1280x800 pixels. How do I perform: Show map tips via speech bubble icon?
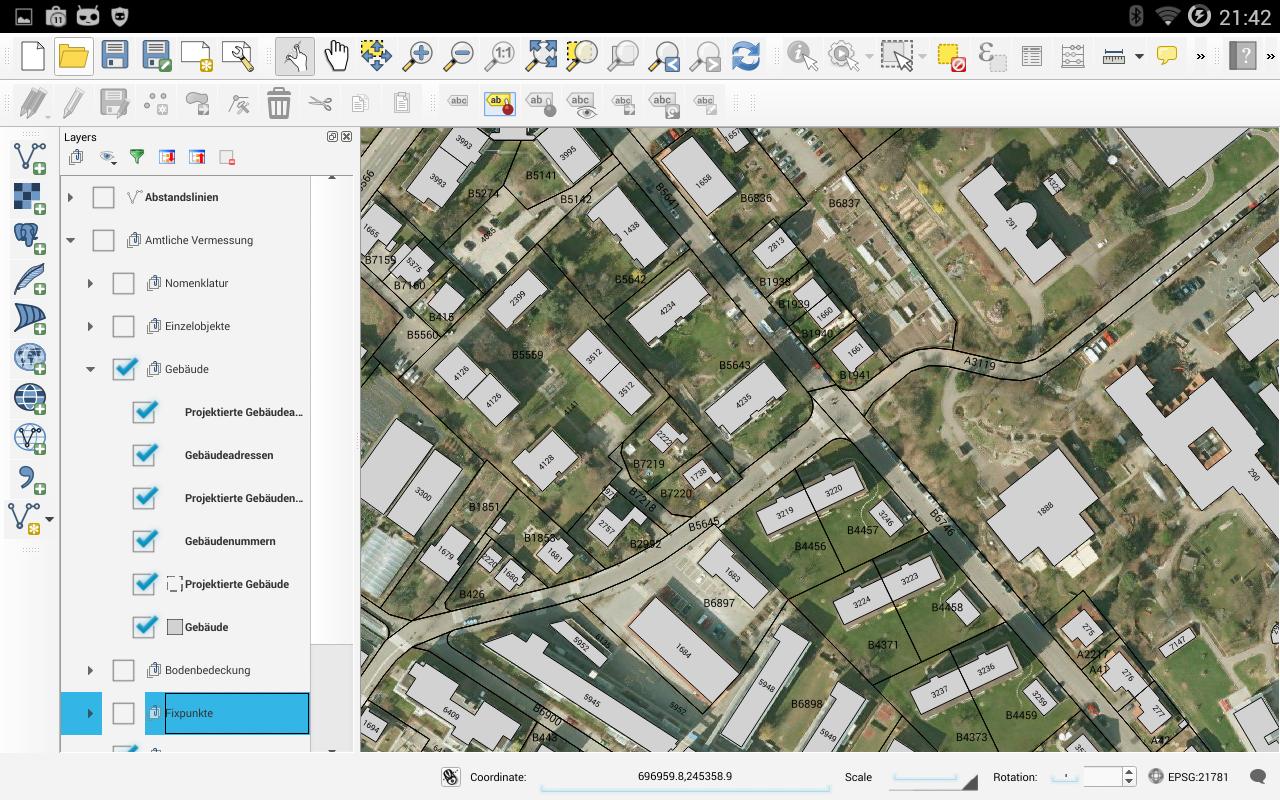pyautogui.click(x=1166, y=56)
